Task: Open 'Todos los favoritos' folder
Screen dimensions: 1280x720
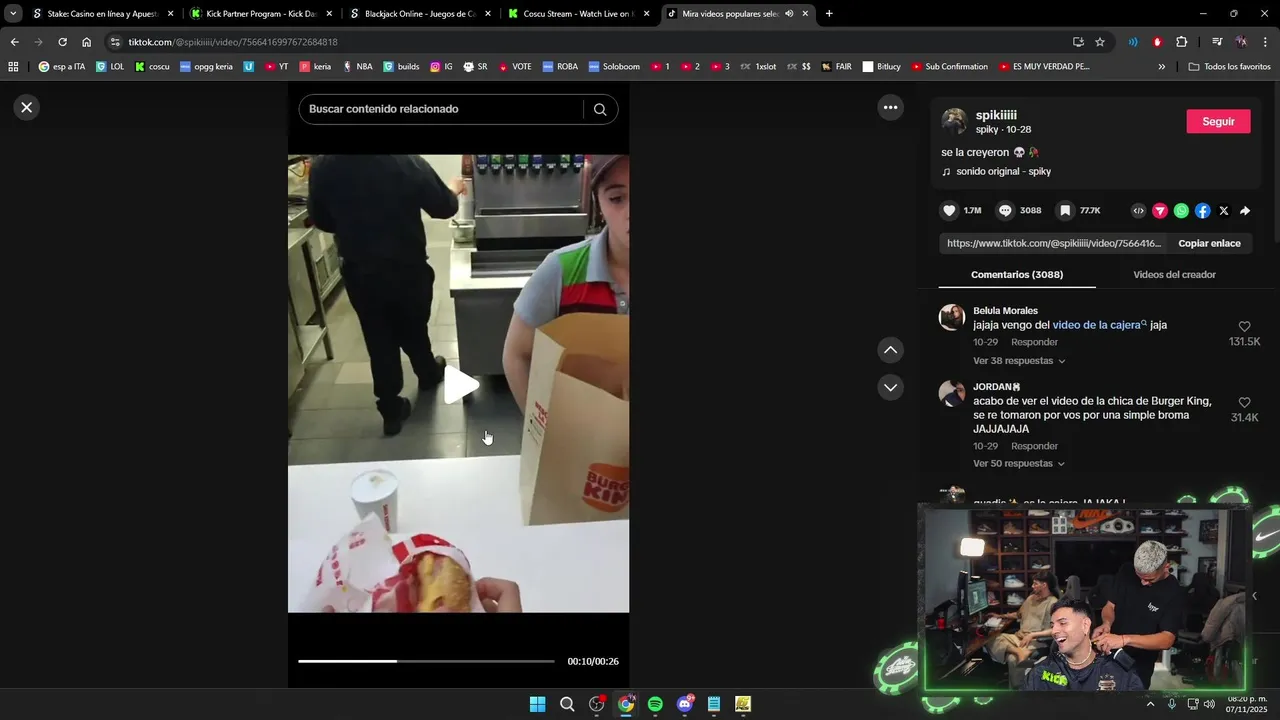Action: pyautogui.click(x=1229, y=66)
